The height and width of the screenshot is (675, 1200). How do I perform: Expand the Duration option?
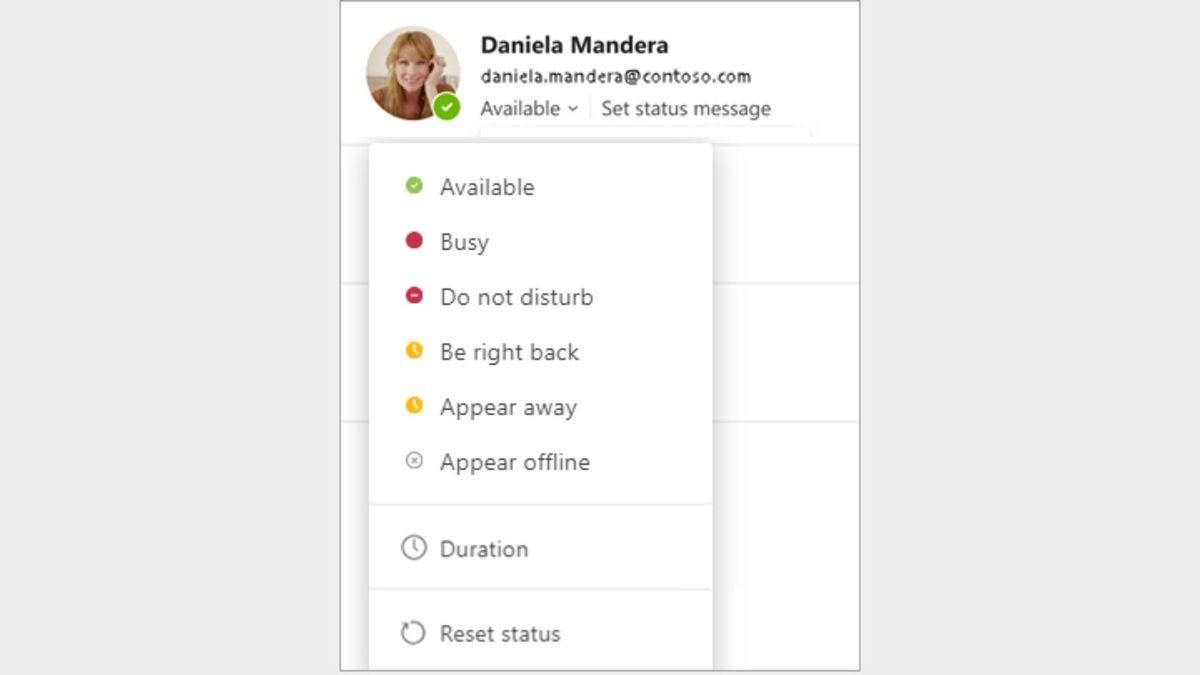pyautogui.click(x=483, y=549)
